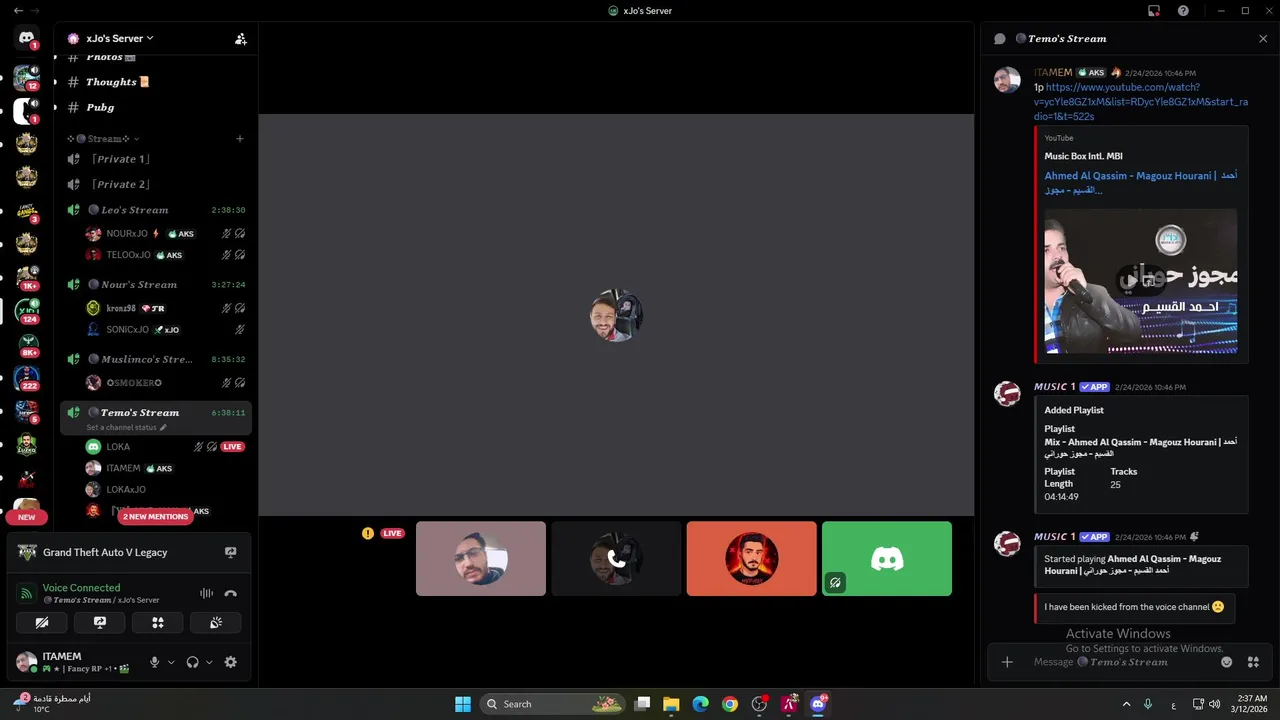The height and width of the screenshot is (720, 1280).
Task: Open input device options chevron
Action: pos(171,662)
